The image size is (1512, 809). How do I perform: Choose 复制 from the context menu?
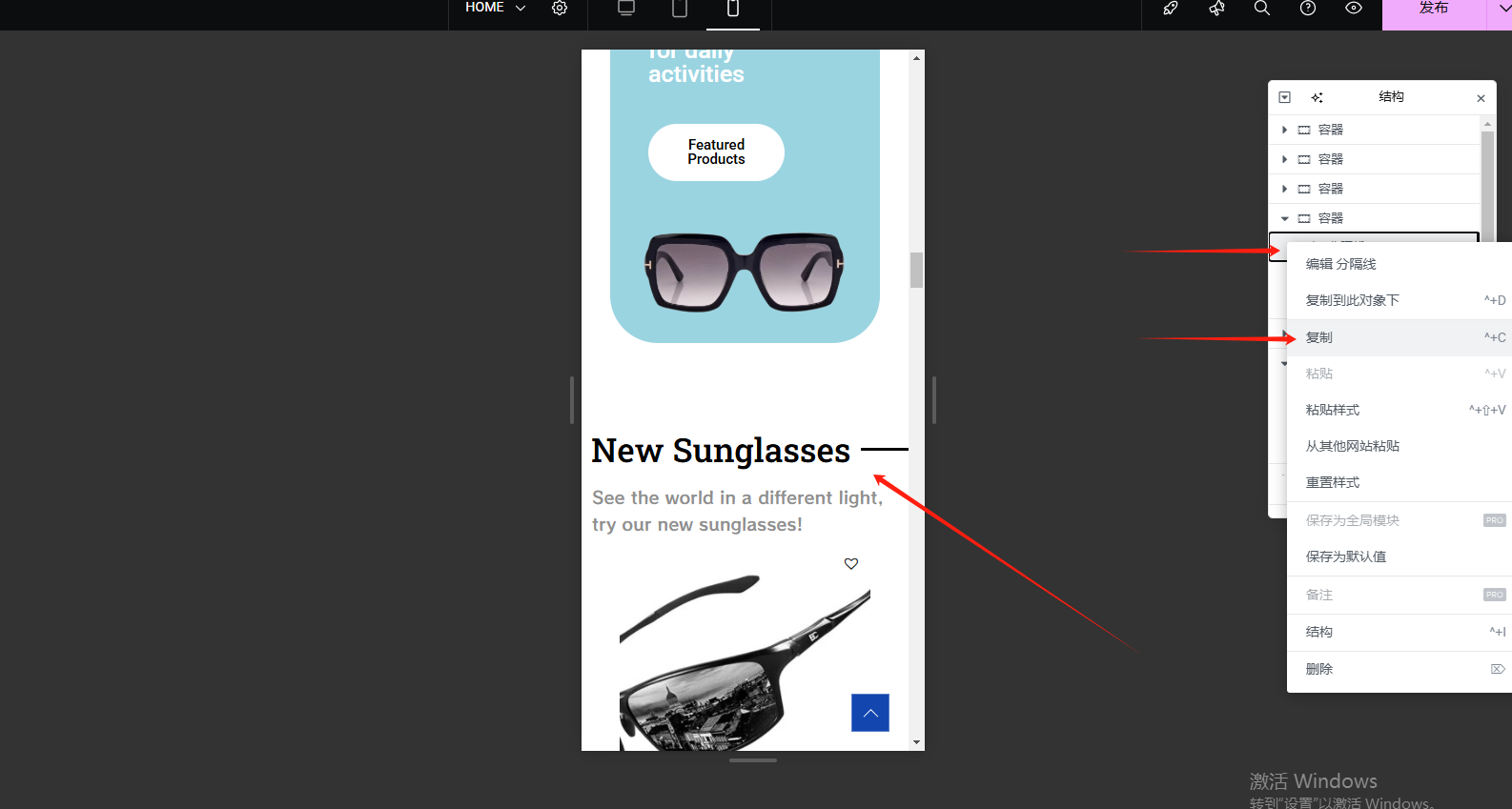click(x=1319, y=337)
